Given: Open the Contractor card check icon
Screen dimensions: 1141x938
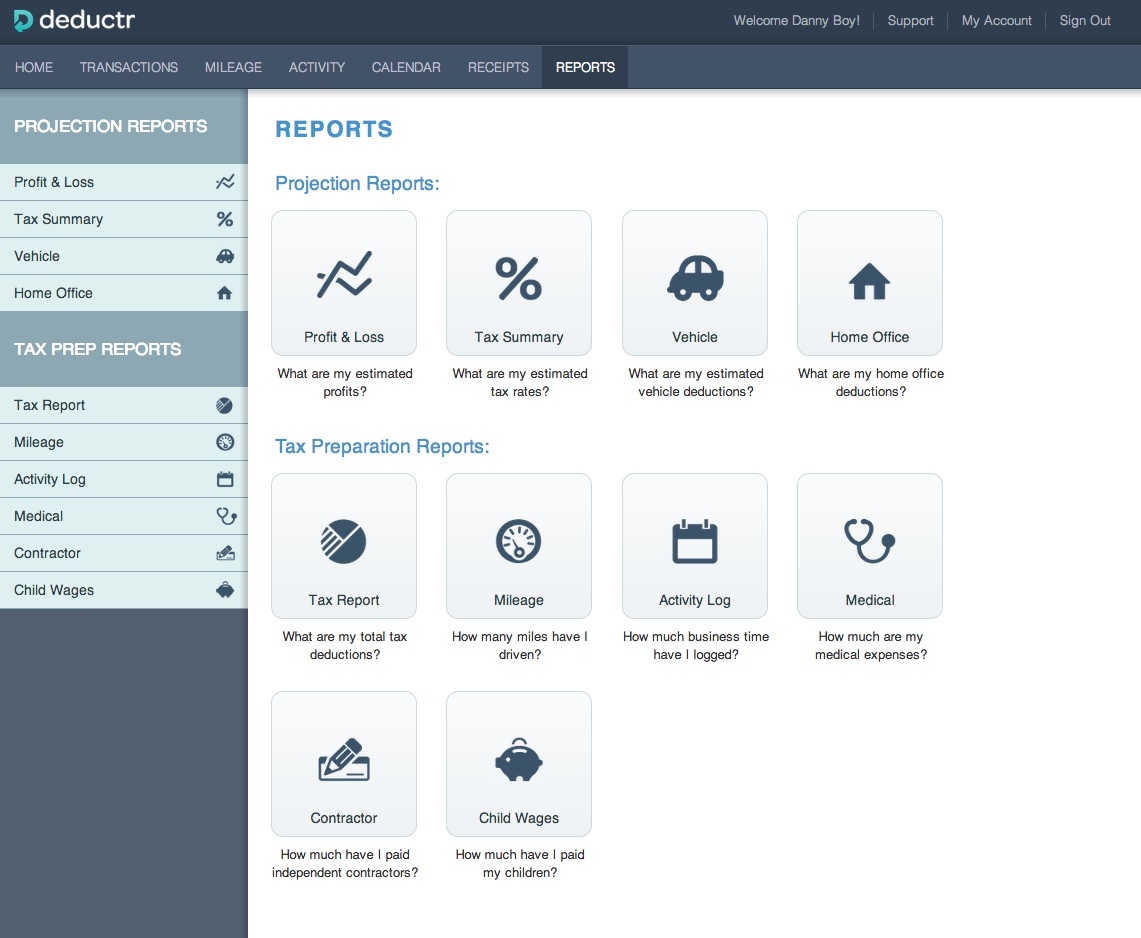Looking at the screenshot, I should (x=344, y=760).
